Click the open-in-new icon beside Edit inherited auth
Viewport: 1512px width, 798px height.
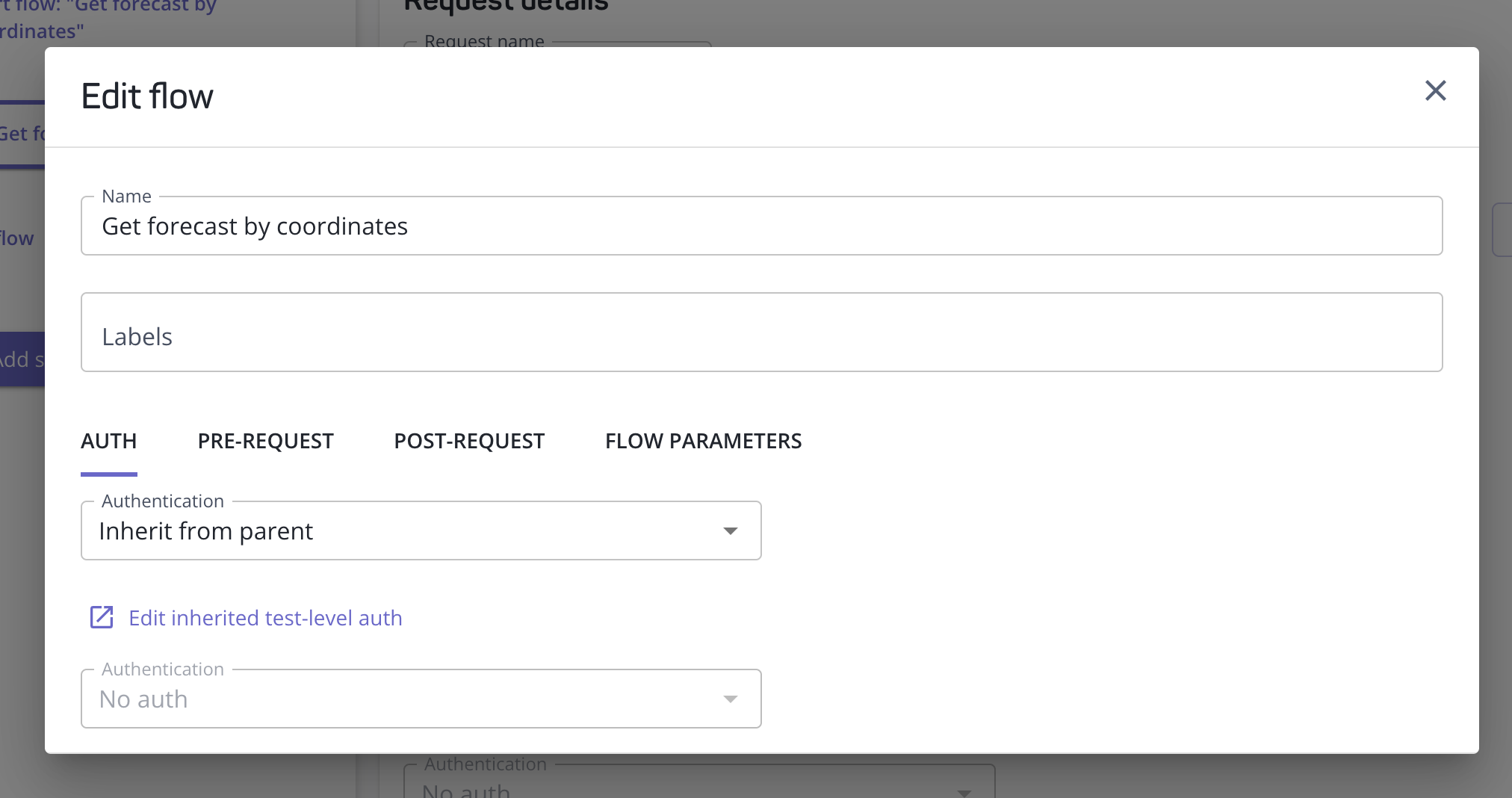click(102, 618)
